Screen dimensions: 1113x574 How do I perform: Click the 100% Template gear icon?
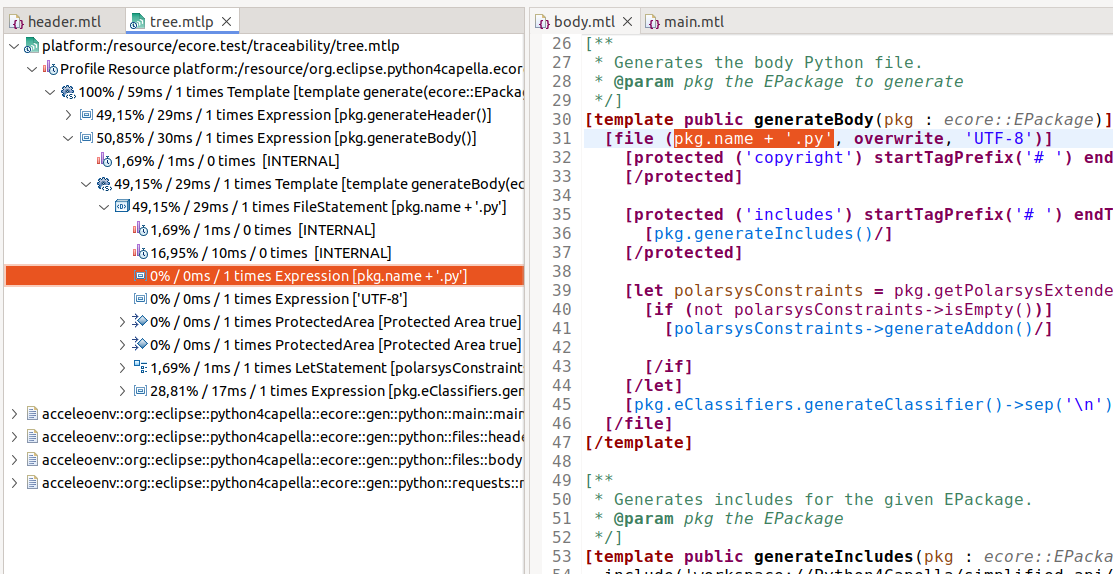pos(69,92)
